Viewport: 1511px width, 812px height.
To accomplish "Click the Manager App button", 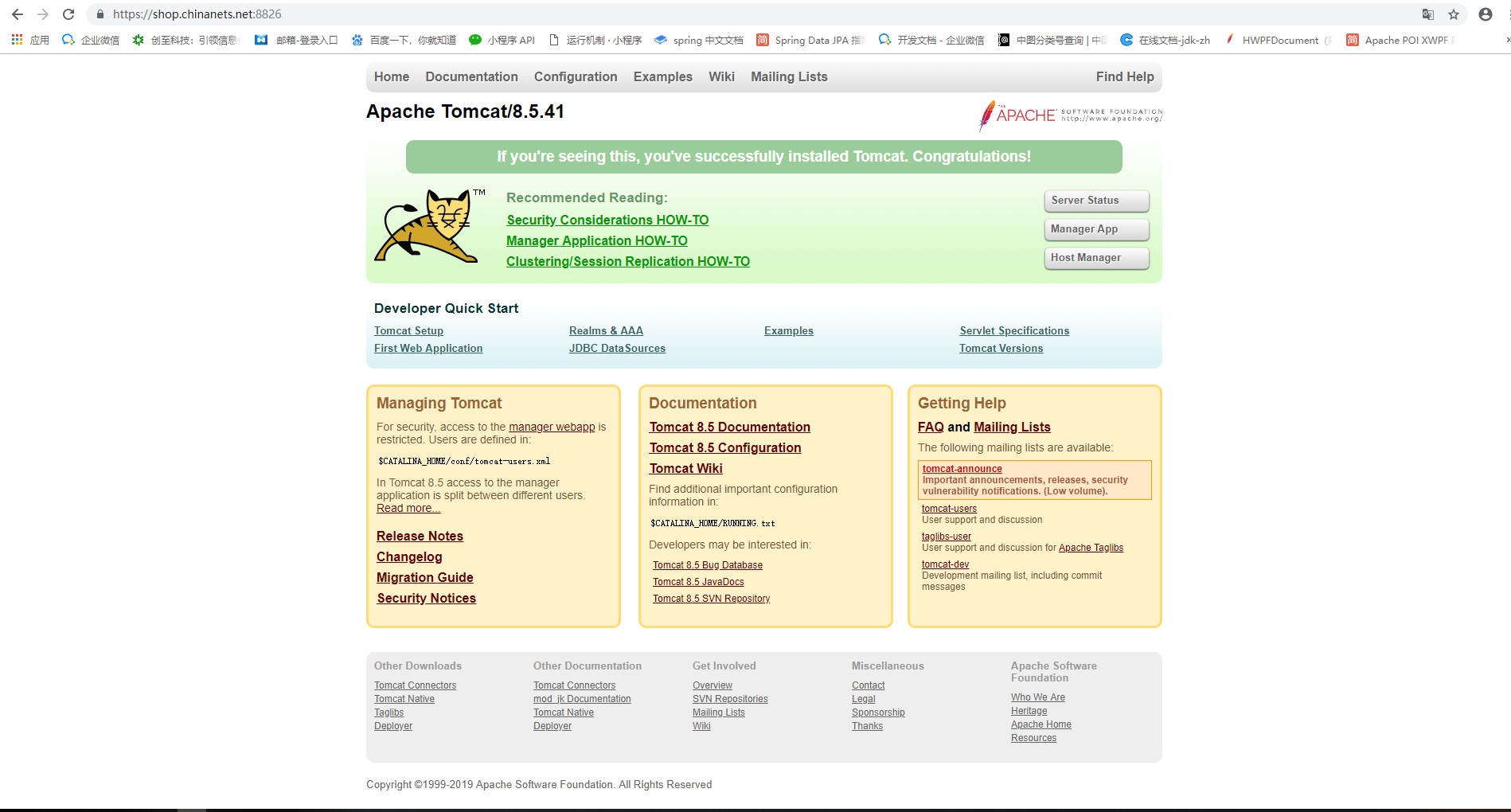I will tap(1096, 229).
